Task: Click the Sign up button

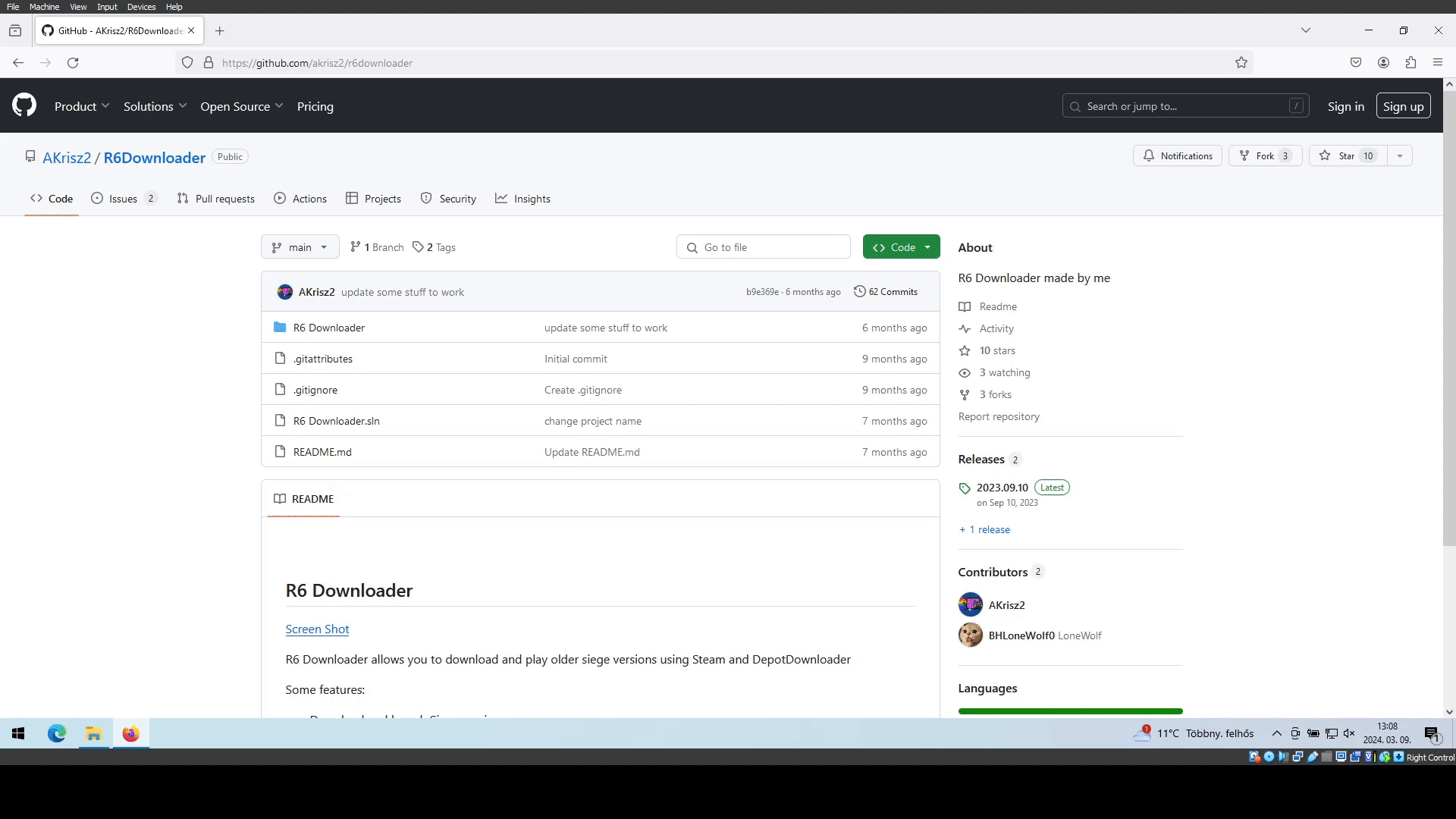Action: click(x=1403, y=106)
